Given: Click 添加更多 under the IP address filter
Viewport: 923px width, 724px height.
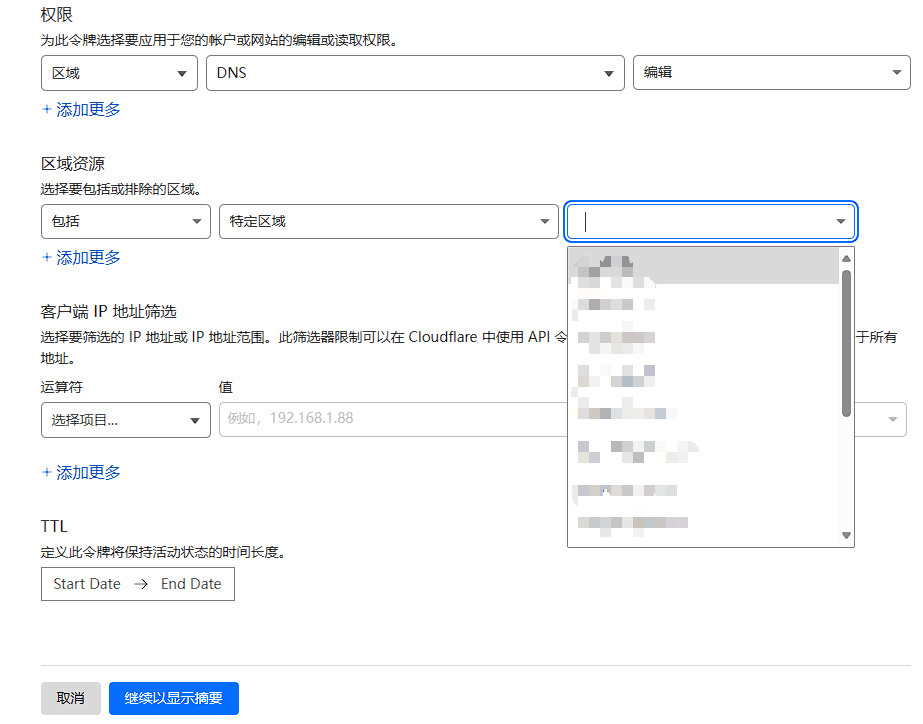Looking at the screenshot, I should pos(81,472).
